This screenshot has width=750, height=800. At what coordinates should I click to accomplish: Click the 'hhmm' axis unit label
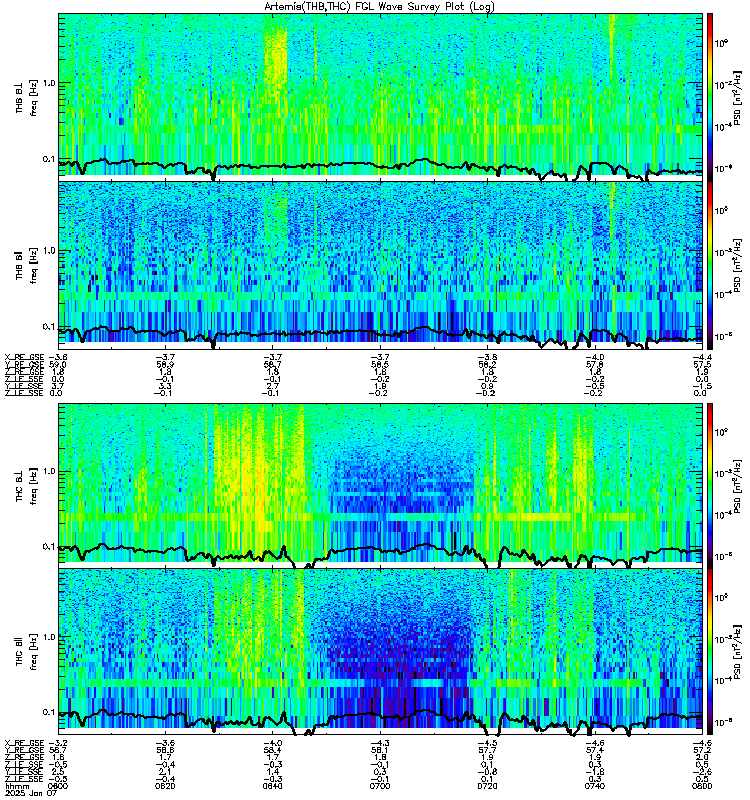pyautogui.click(x=15, y=786)
